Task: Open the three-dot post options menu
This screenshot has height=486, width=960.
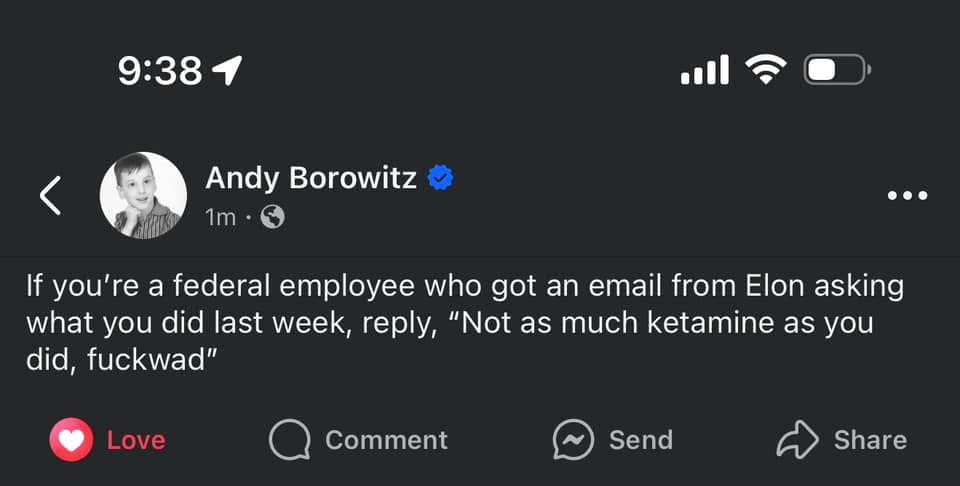Action: click(907, 196)
